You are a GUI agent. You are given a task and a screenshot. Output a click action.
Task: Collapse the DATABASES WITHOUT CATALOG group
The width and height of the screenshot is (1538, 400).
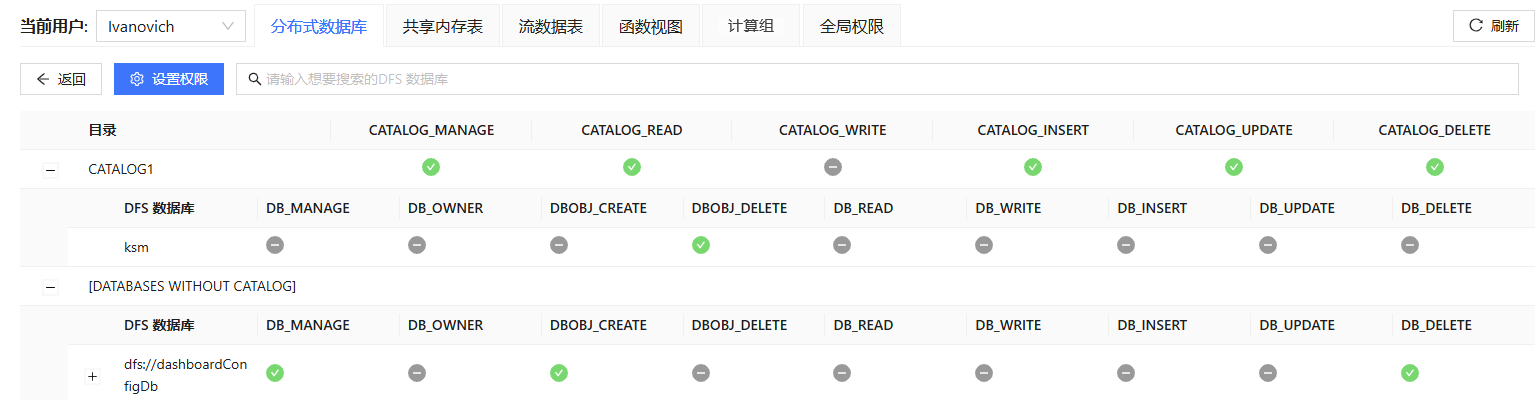click(49, 287)
